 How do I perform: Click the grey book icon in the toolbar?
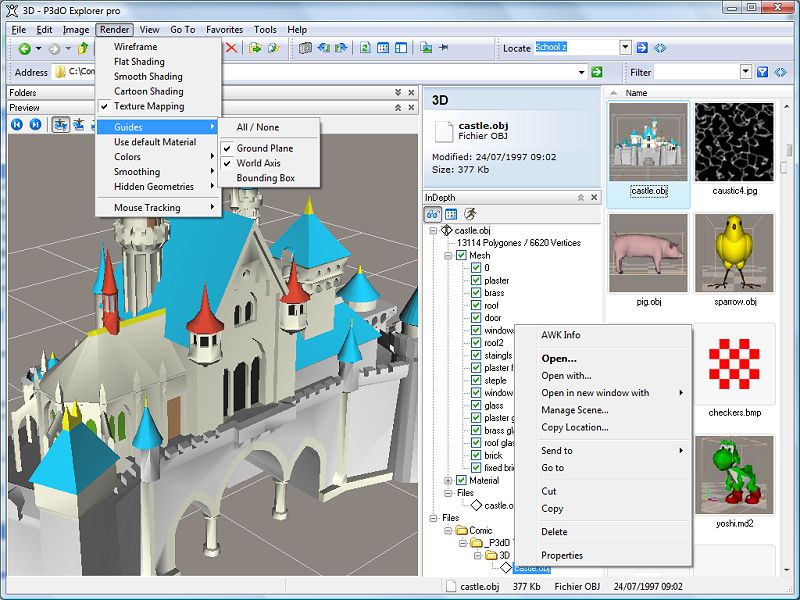305,48
